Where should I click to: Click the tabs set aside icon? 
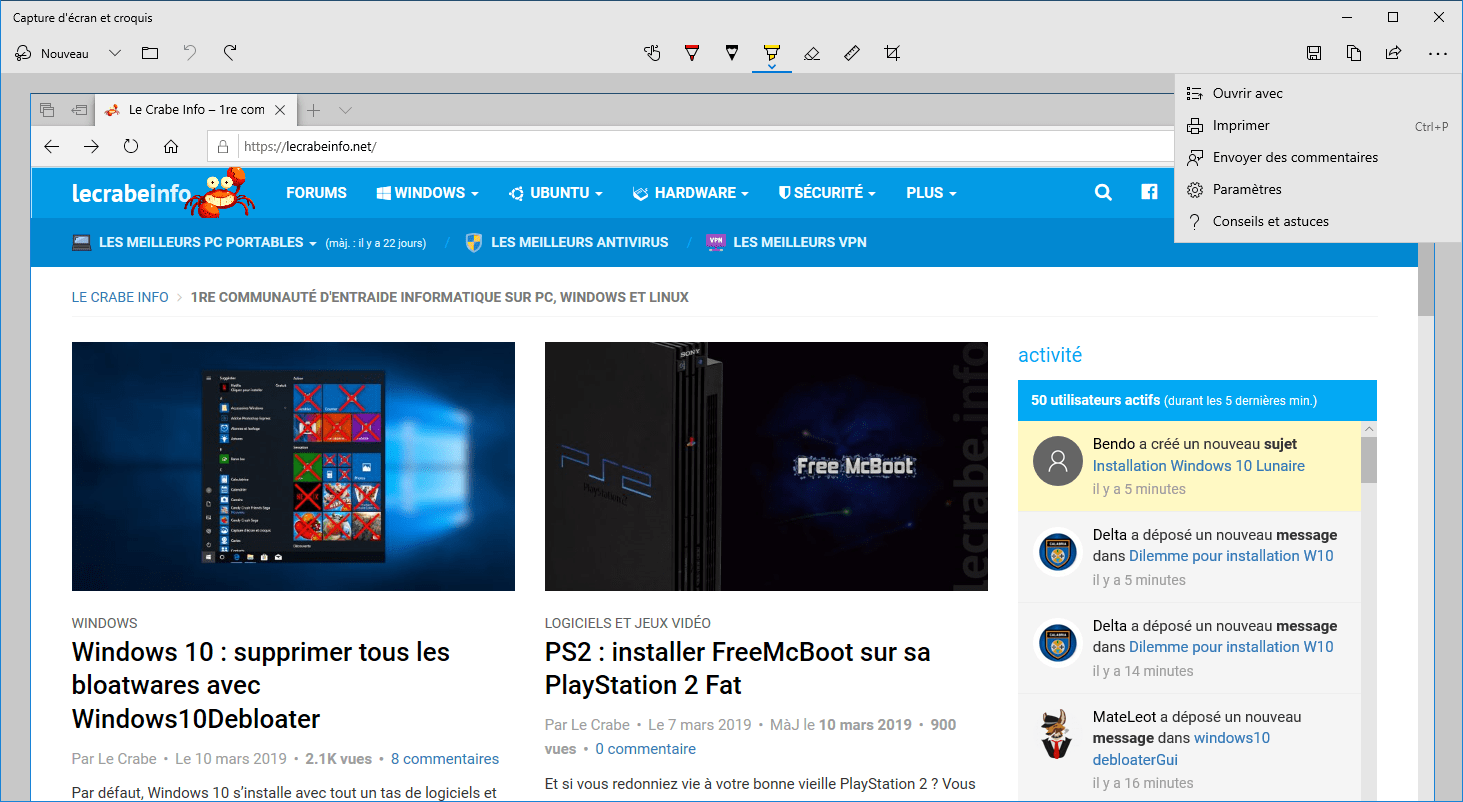[x=47, y=110]
